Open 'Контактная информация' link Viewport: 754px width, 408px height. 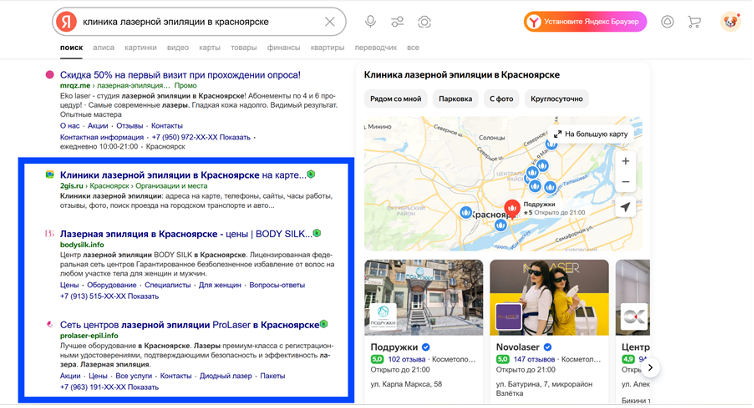101,137
